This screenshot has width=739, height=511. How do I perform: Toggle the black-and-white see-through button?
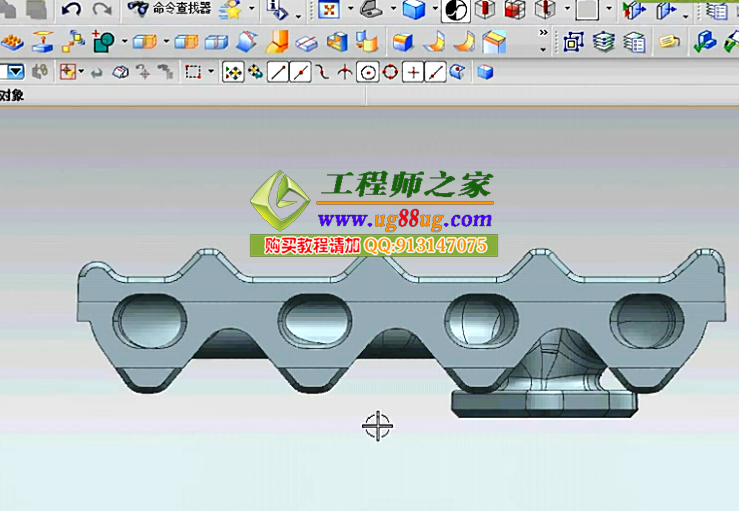[x=456, y=10]
